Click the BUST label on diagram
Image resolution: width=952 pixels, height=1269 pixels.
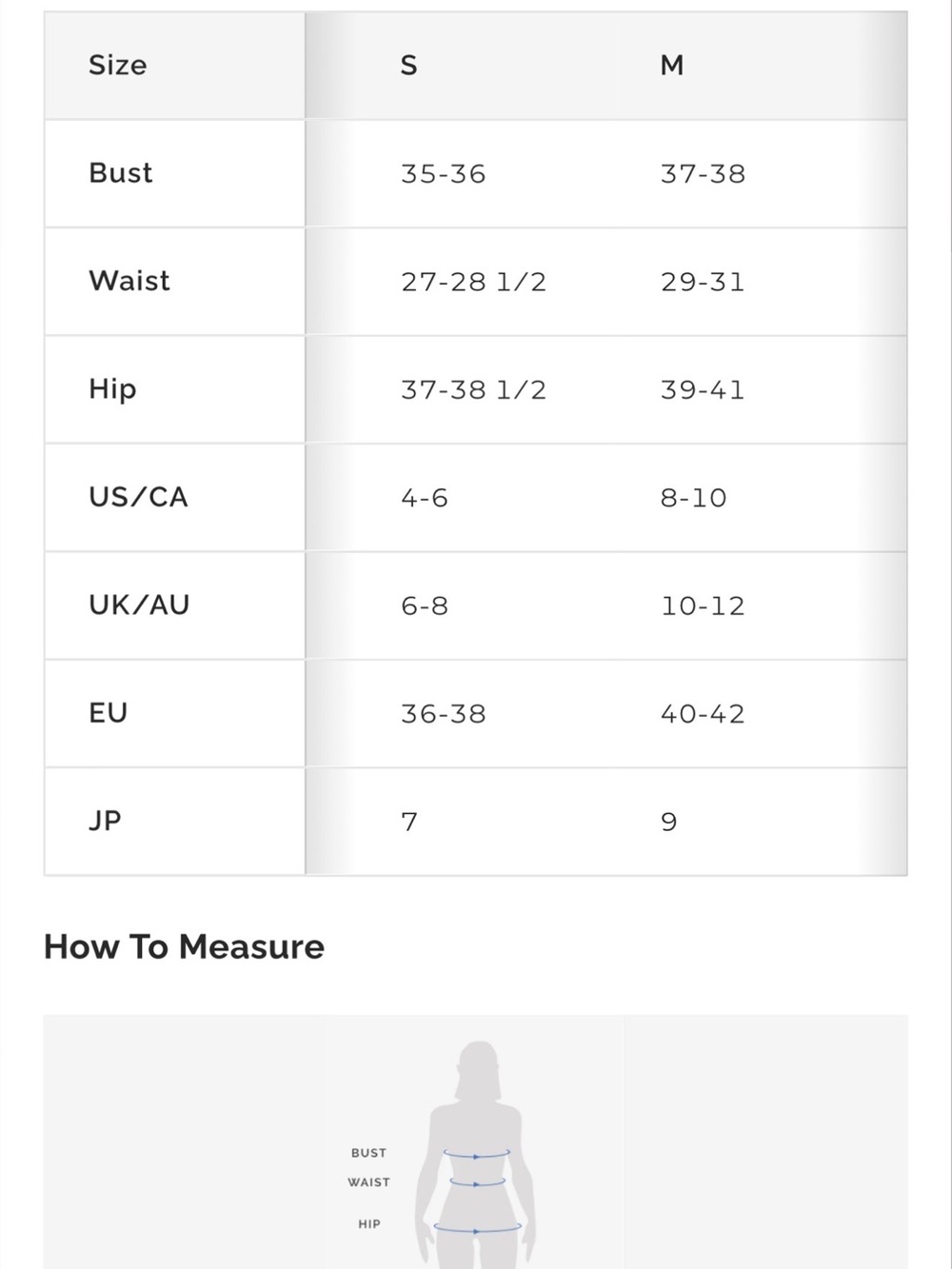tap(368, 1153)
